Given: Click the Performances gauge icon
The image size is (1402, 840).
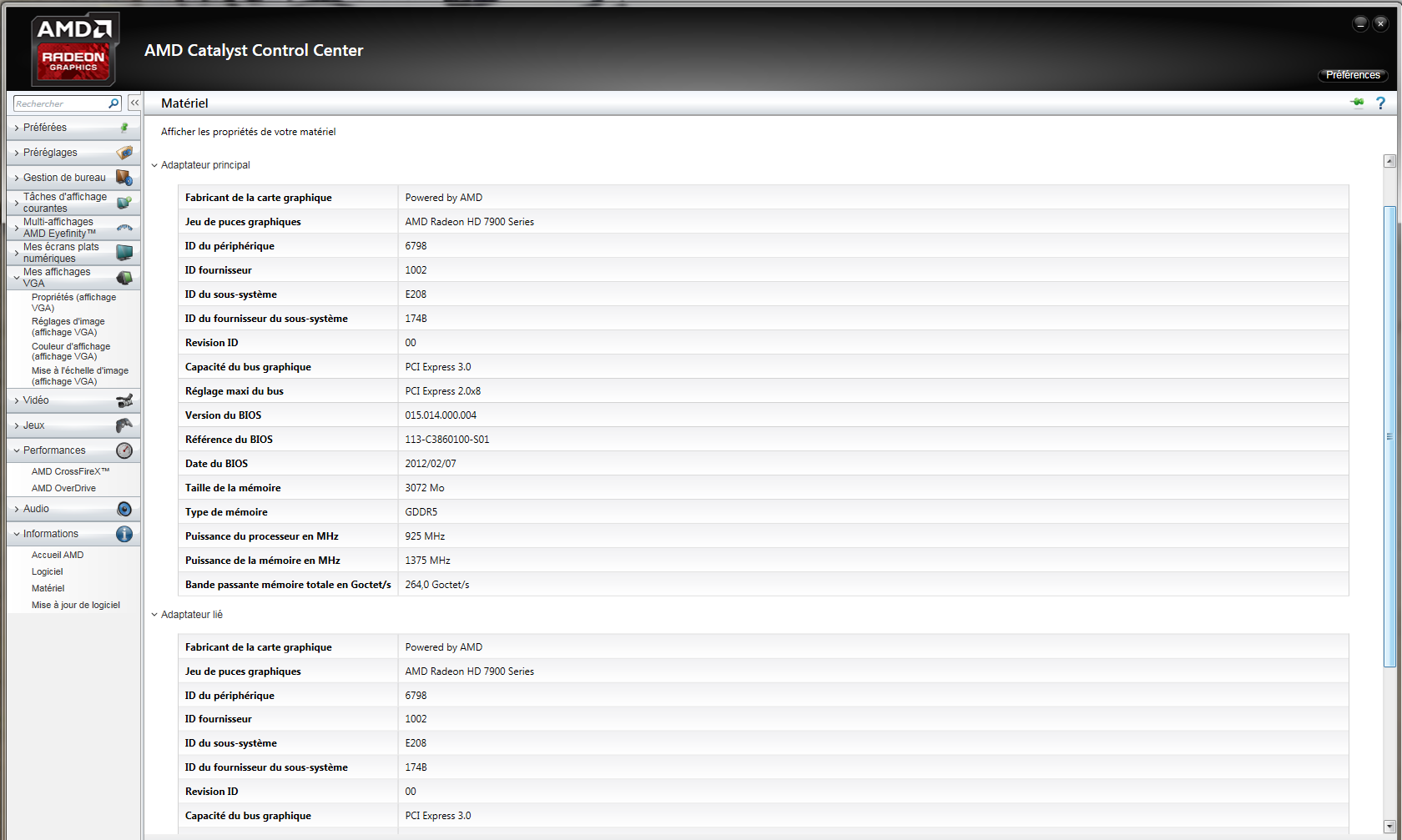Looking at the screenshot, I should (124, 450).
